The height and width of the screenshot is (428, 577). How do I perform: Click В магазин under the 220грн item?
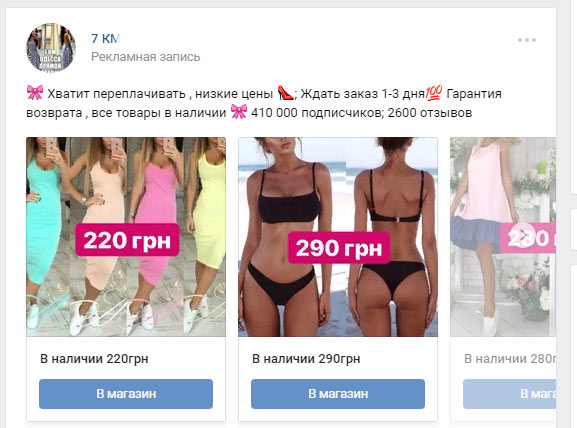click(126, 394)
